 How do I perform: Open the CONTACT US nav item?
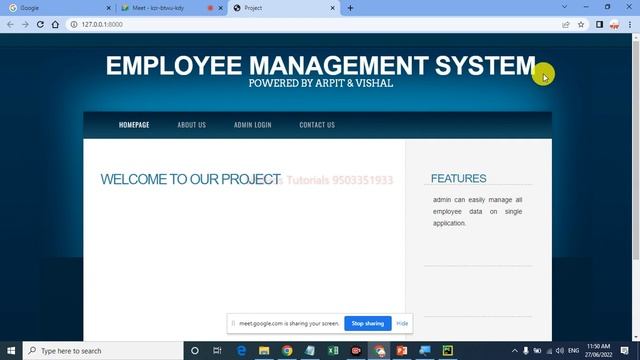click(317, 125)
